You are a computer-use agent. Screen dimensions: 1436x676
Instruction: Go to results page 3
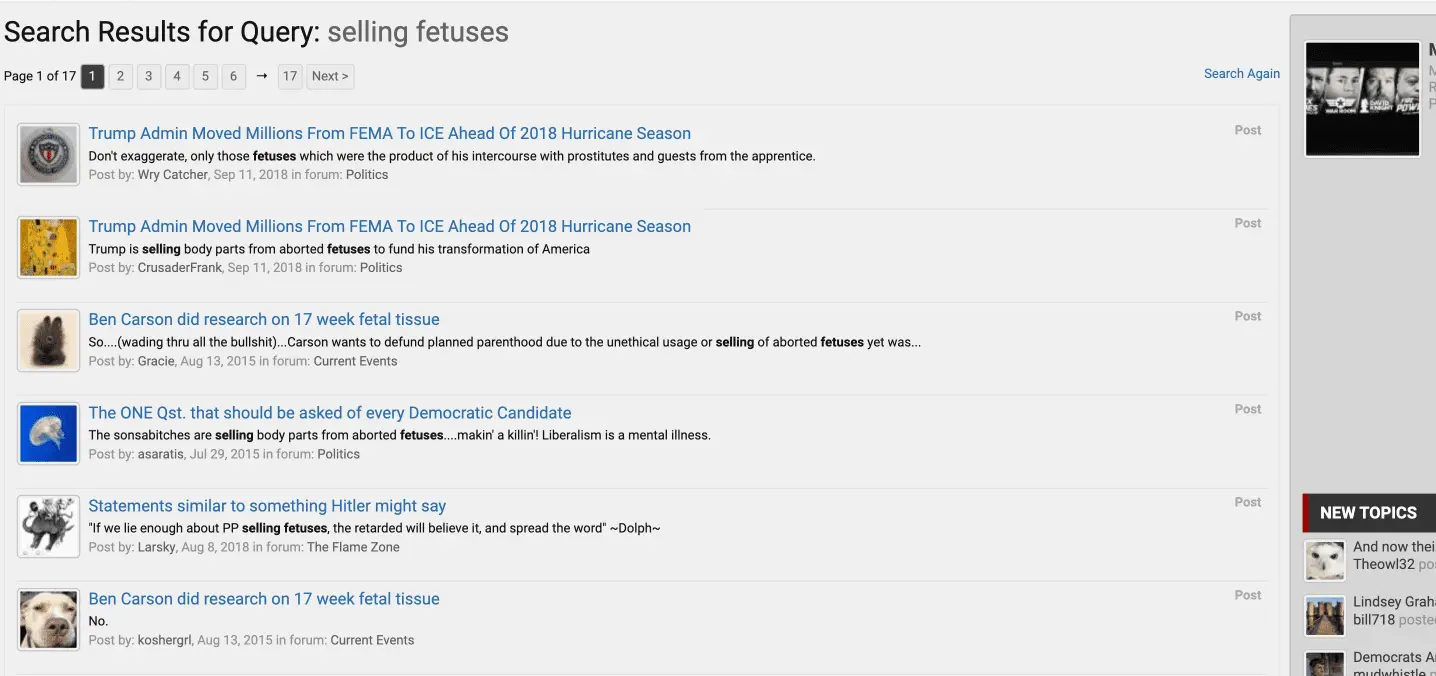point(148,76)
